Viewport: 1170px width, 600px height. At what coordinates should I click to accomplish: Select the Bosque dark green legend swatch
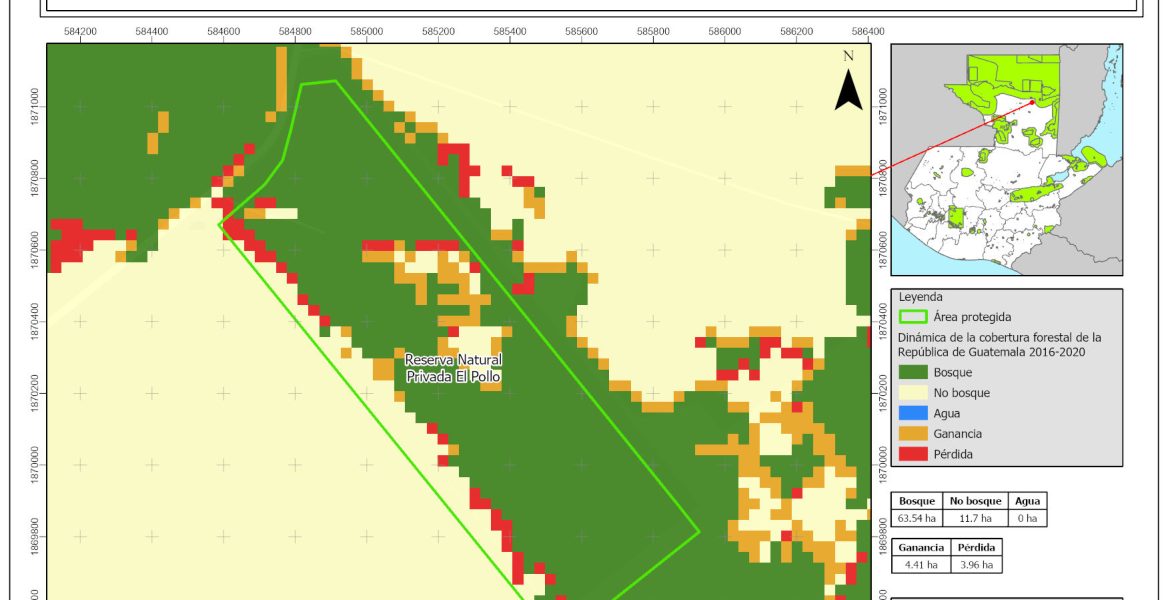(x=913, y=372)
